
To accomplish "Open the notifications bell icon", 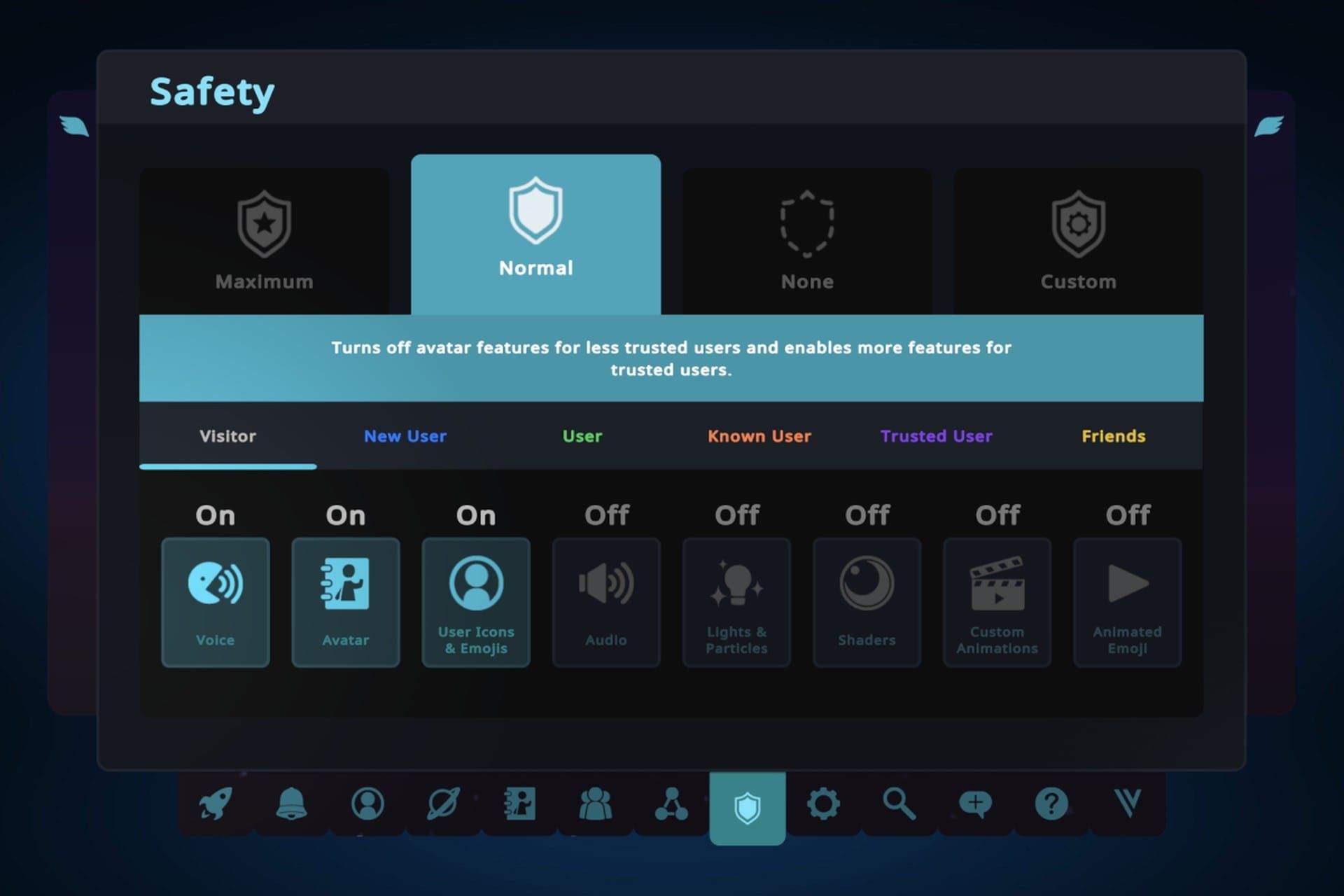I will click(x=291, y=804).
